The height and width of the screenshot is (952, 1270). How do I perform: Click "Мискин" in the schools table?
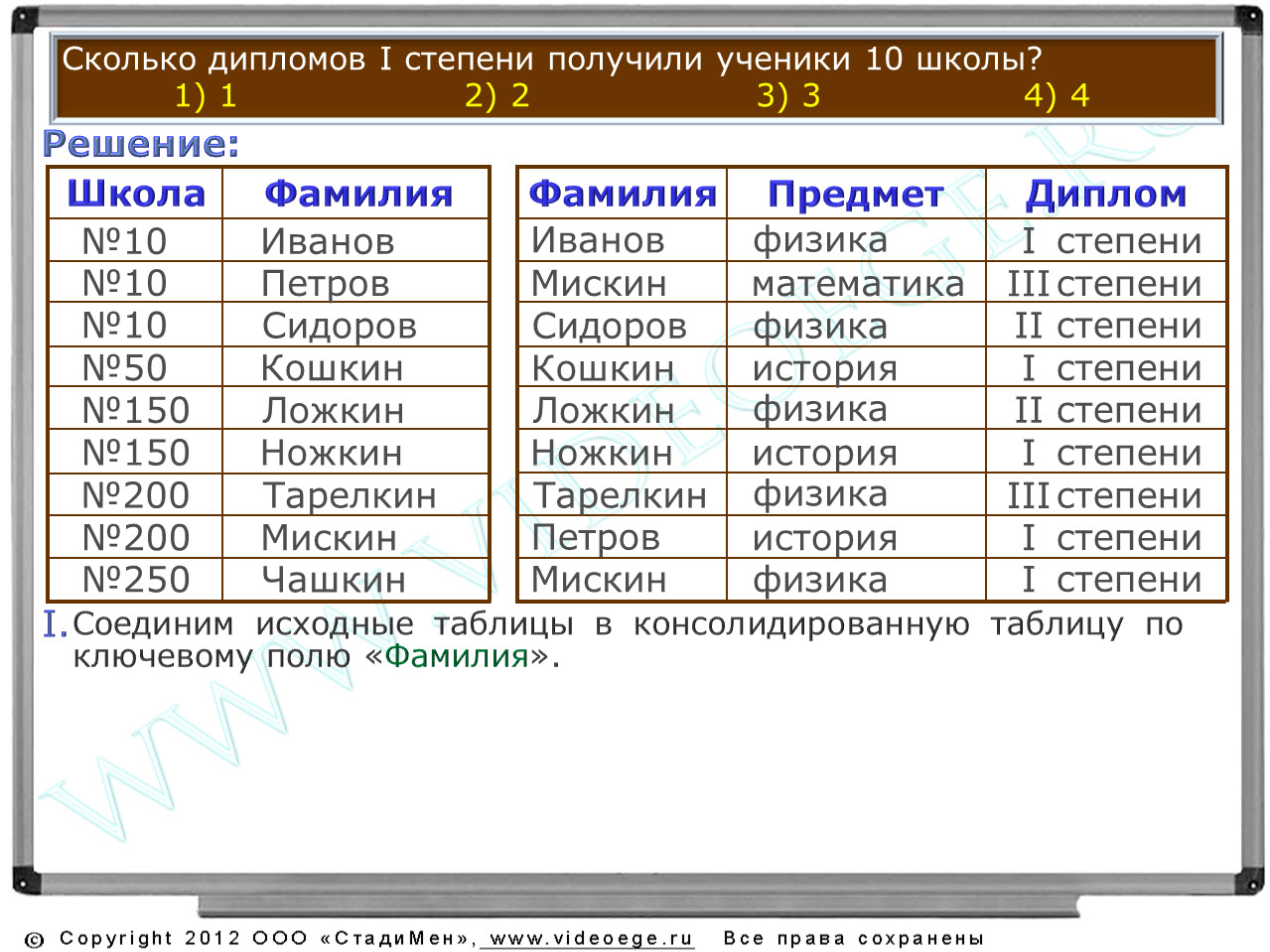329,538
